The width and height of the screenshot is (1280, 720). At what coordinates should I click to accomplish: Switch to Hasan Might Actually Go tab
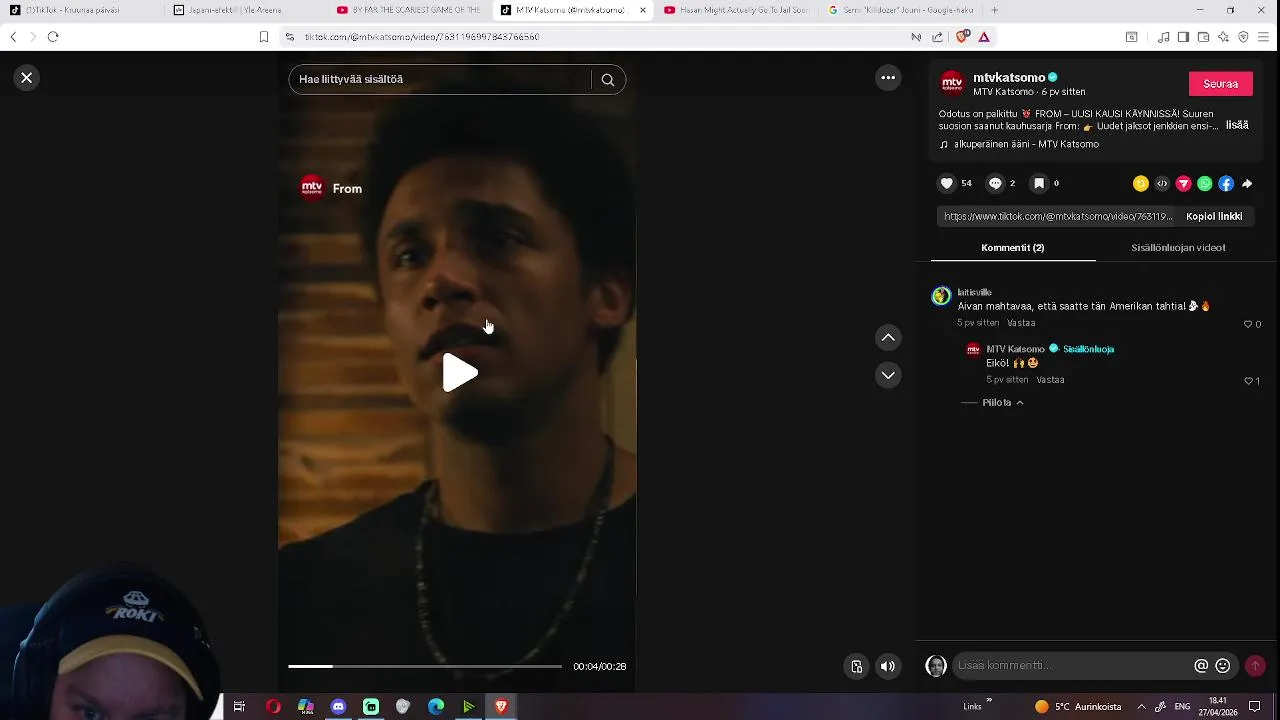(737, 10)
